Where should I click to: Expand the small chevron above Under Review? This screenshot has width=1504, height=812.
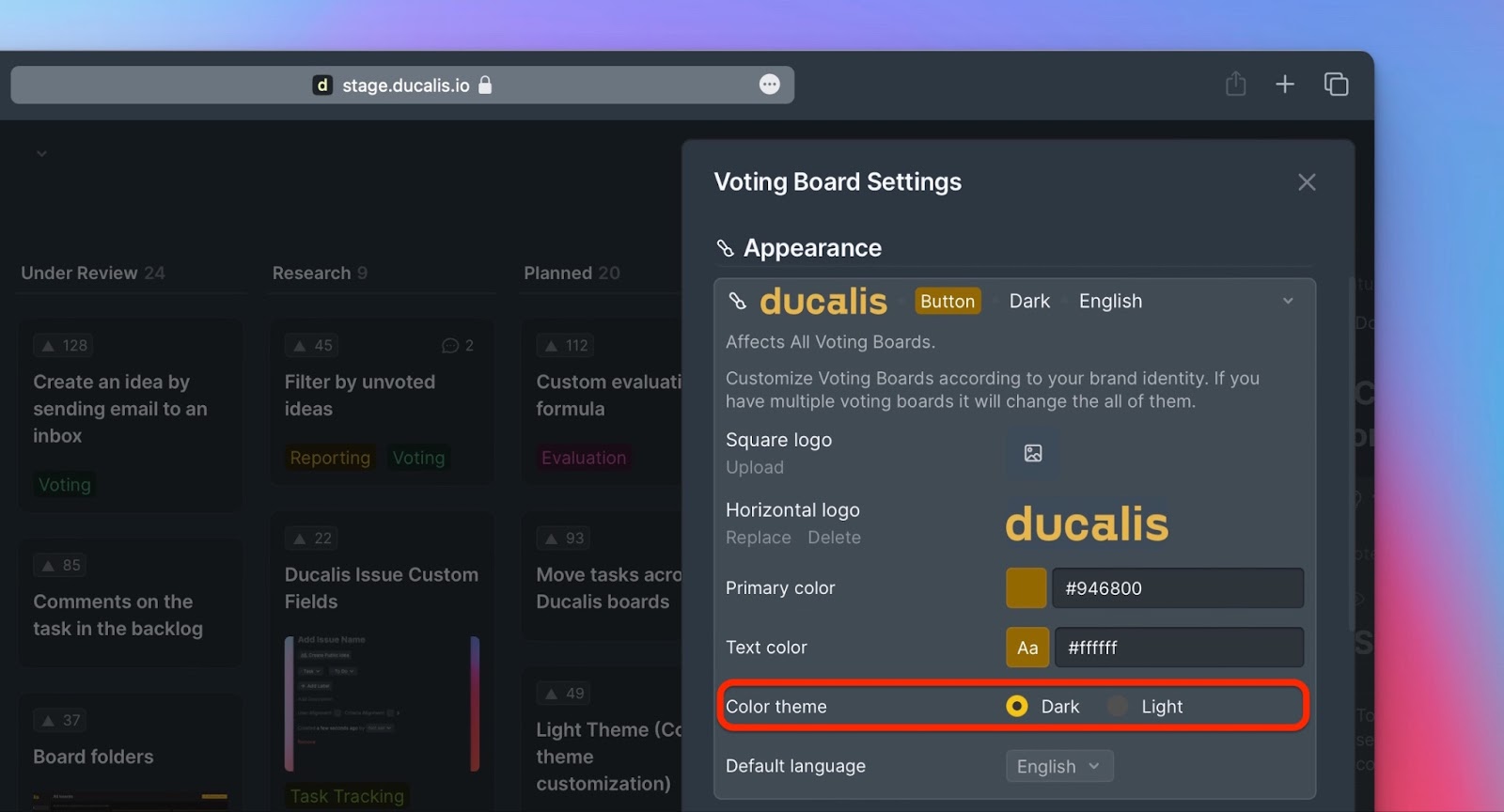pos(41,153)
